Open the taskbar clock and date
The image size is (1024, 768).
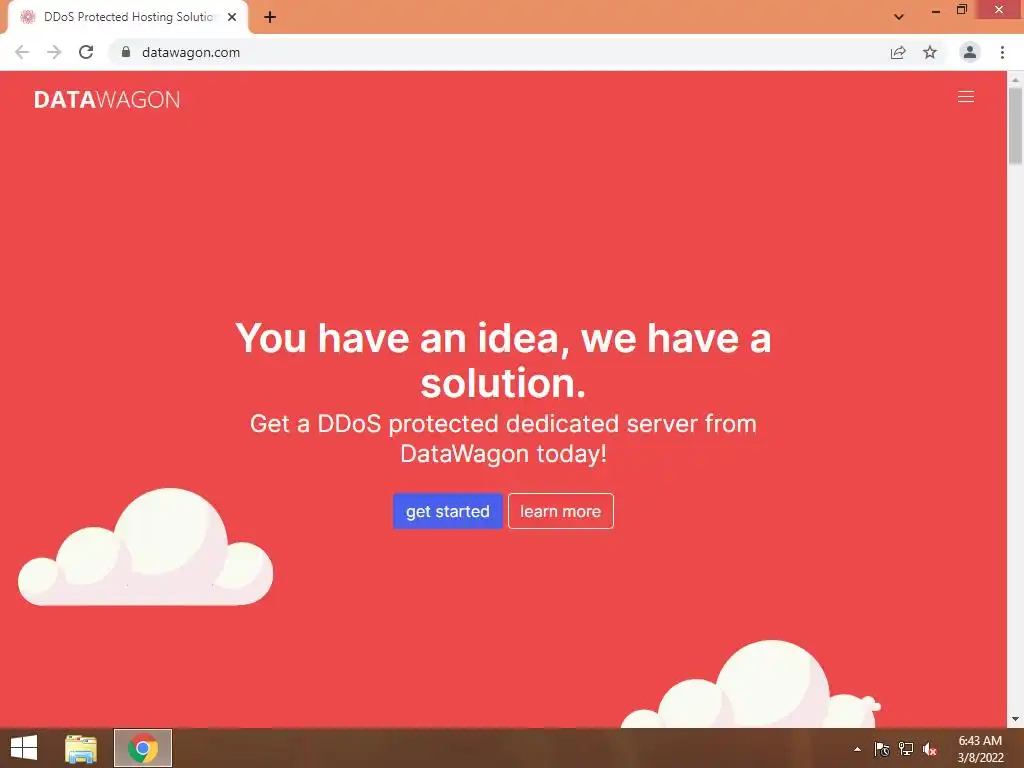tap(980, 749)
